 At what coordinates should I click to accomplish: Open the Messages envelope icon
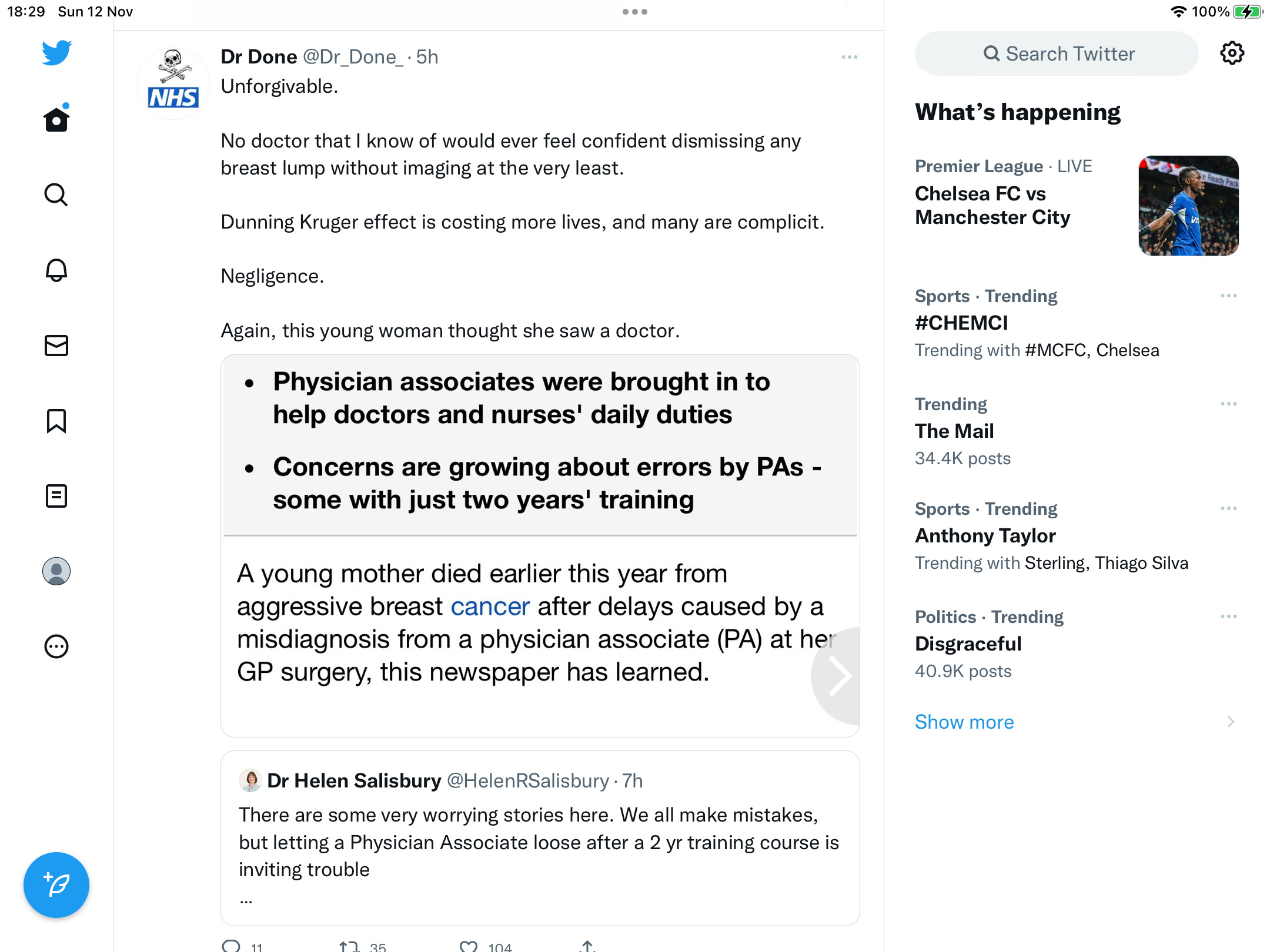point(56,346)
